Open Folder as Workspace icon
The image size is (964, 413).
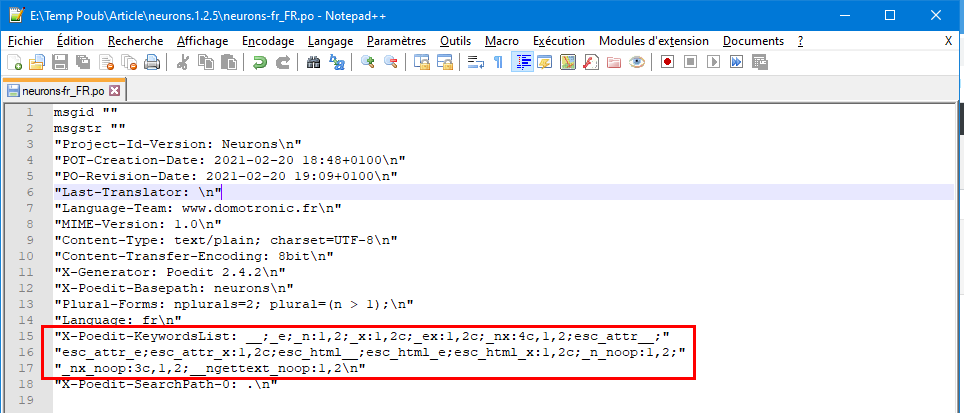(614, 62)
